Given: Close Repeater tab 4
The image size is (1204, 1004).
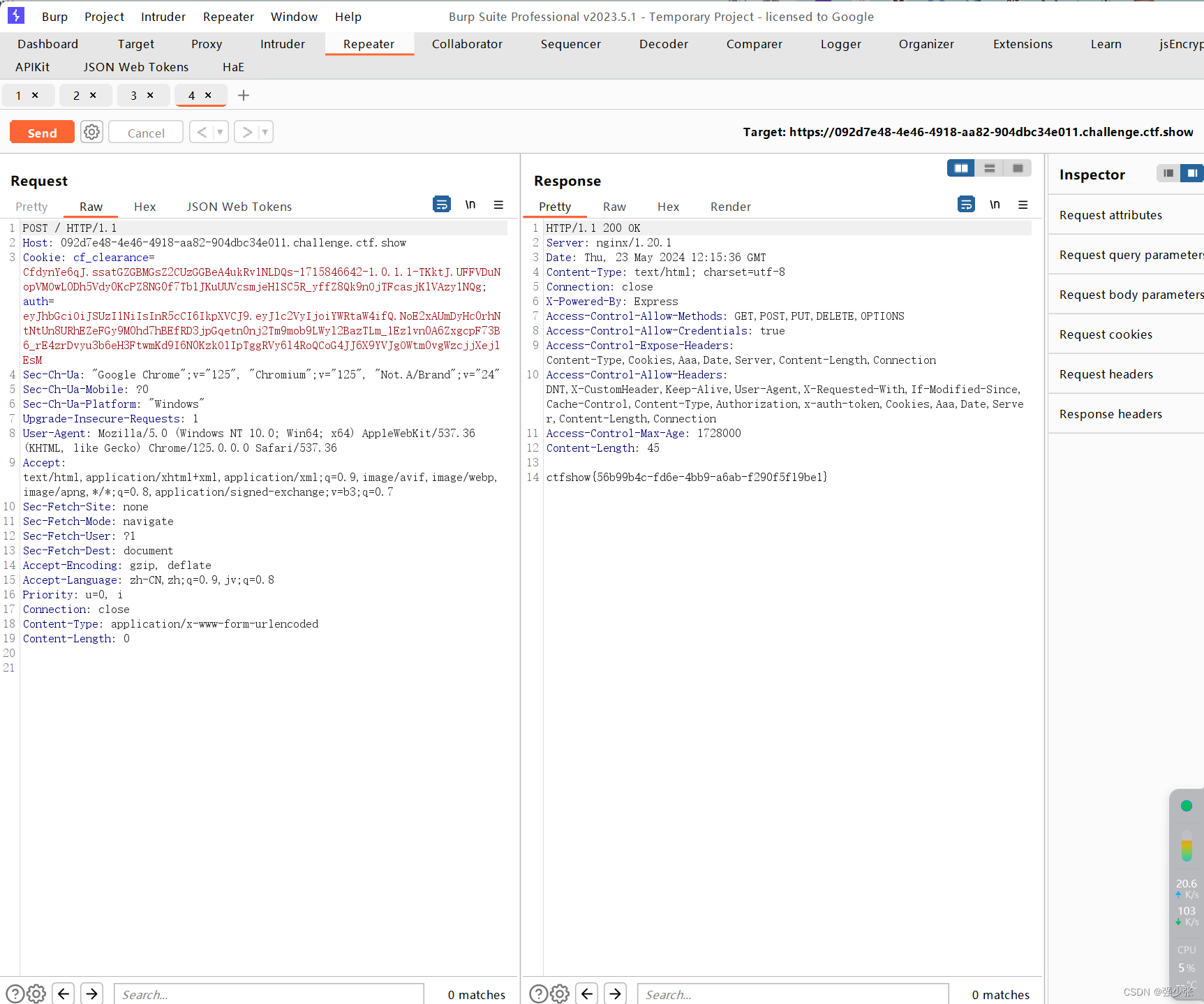Looking at the screenshot, I should point(208,95).
